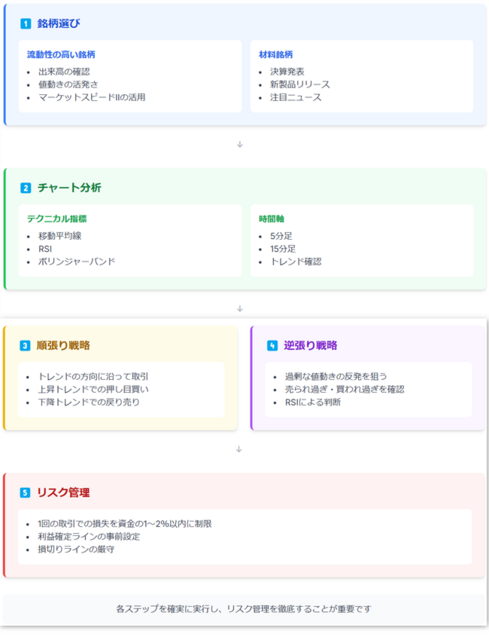The width and height of the screenshot is (489, 640).
Task: Click the 新製品リリース list item
Action: [x=300, y=84]
